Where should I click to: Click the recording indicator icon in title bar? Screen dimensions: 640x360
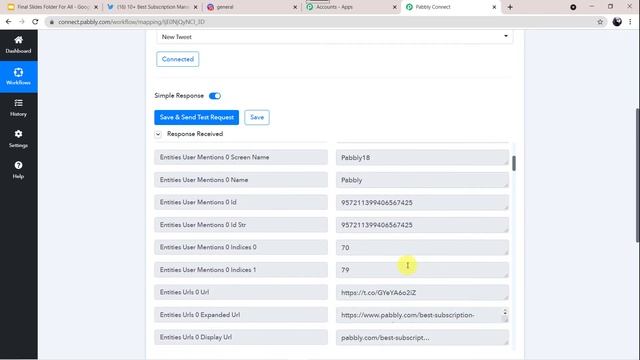[x=573, y=7]
